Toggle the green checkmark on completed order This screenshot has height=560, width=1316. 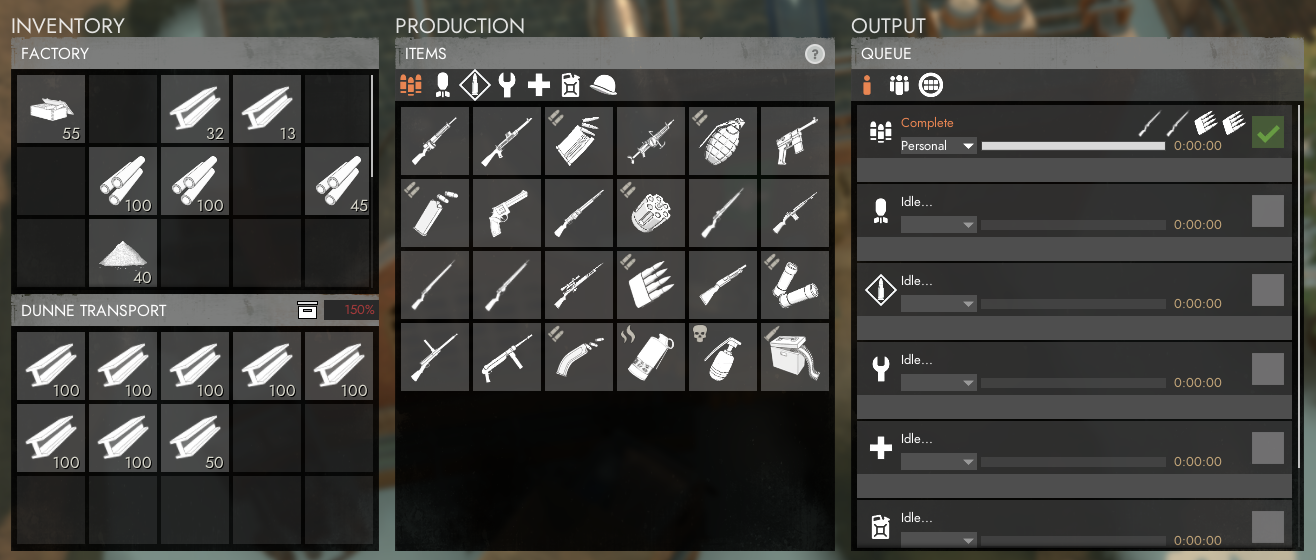[1268, 133]
